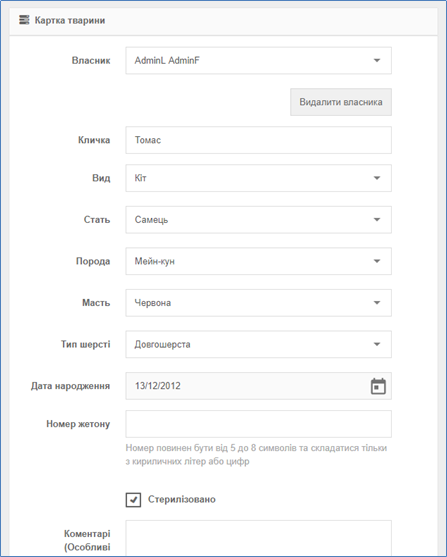Click the list icon beside Картка тварини
The height and width of the screenshot is (557, 447).
(x=24, y=20)
